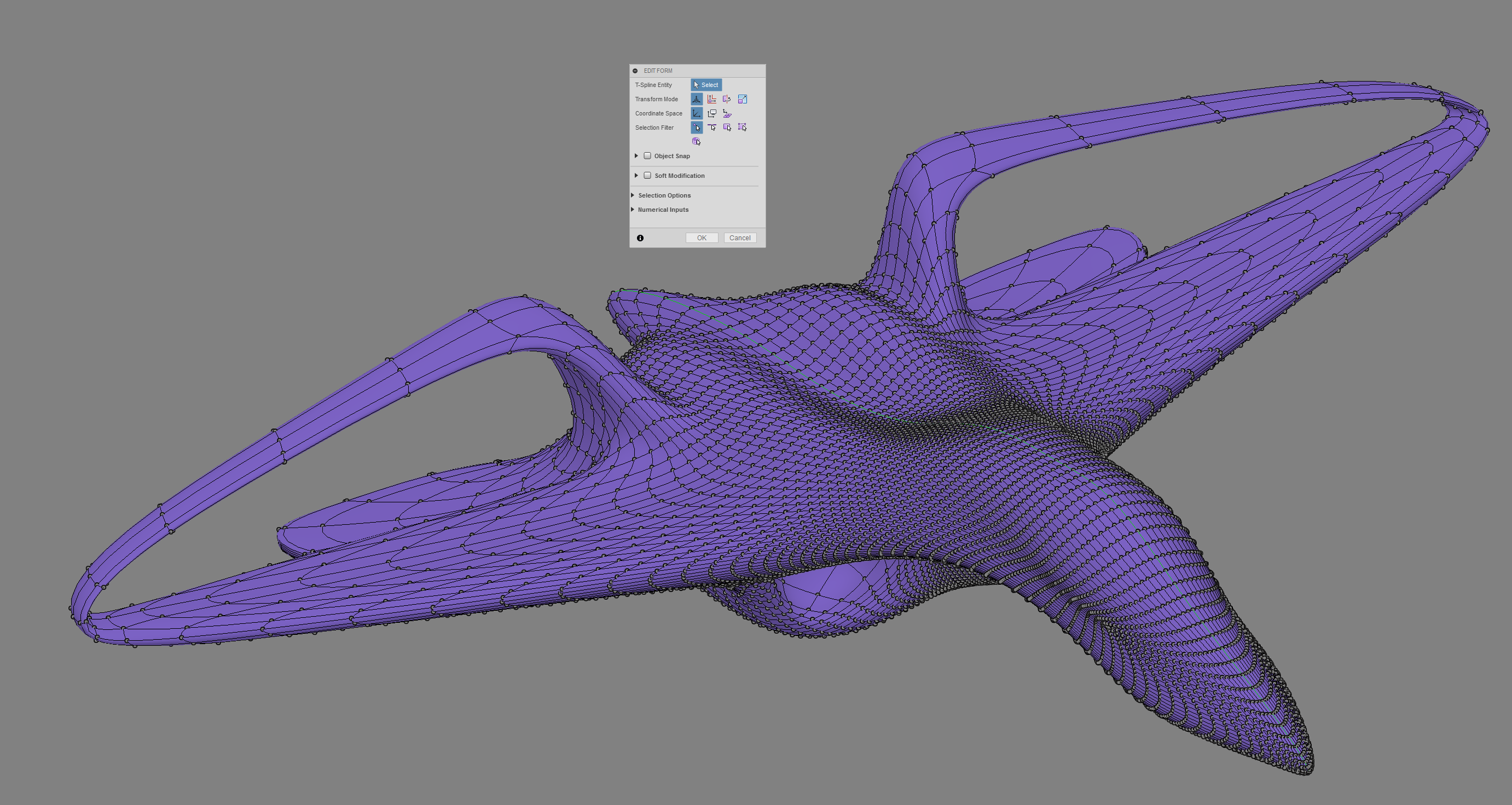The image size is (1512, 805).
Task: Enable the Object Snap checkbox
Action: 647,155
